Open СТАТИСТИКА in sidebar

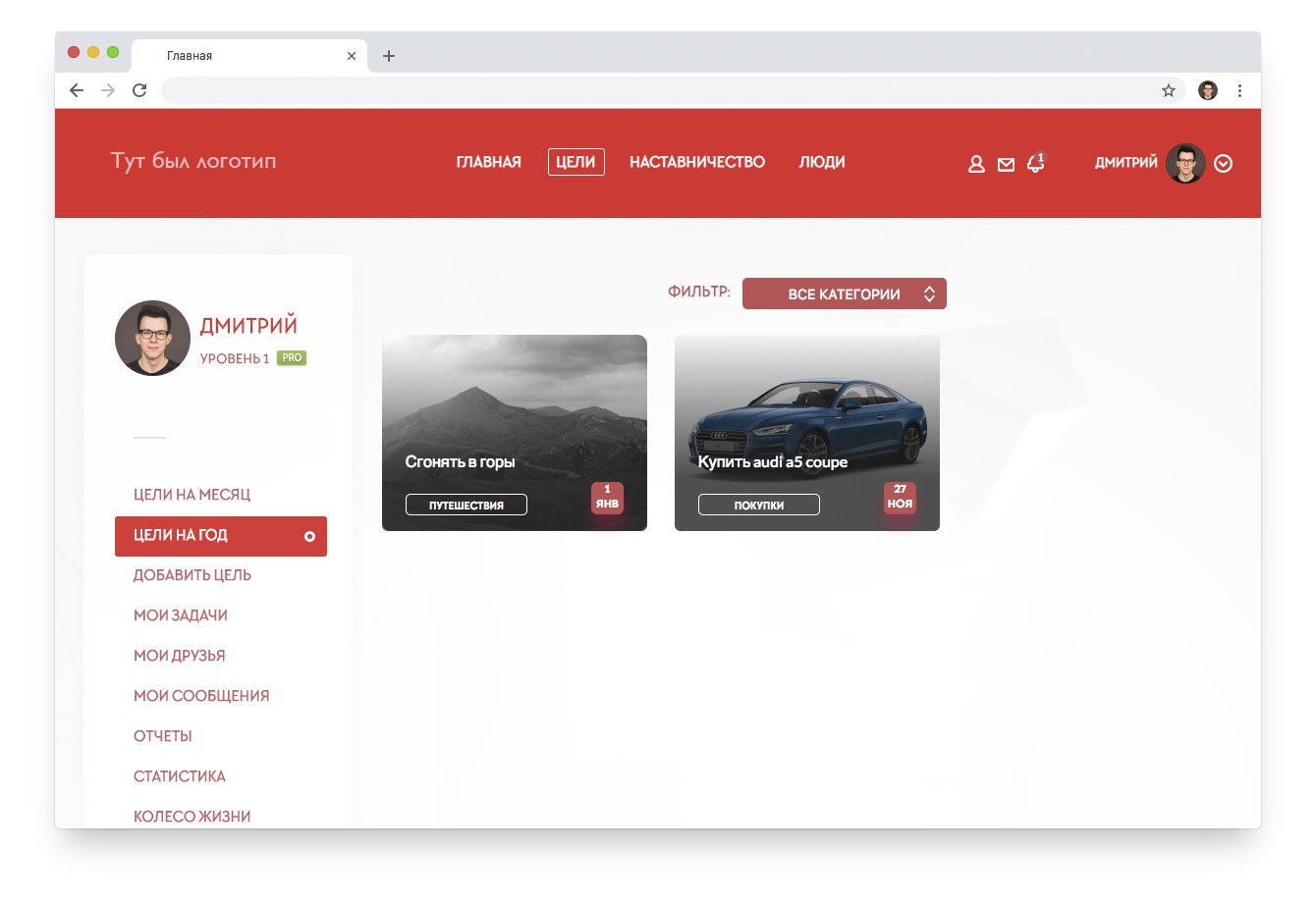tap(180, 776)
